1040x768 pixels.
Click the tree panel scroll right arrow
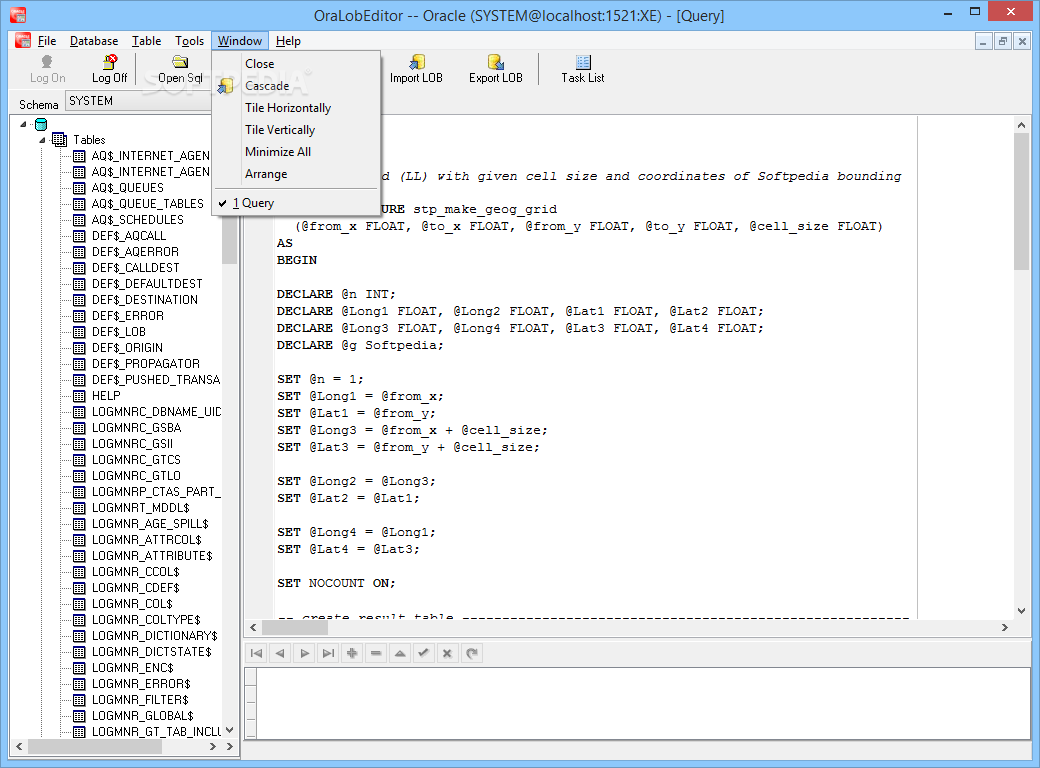tap(213, 747)
